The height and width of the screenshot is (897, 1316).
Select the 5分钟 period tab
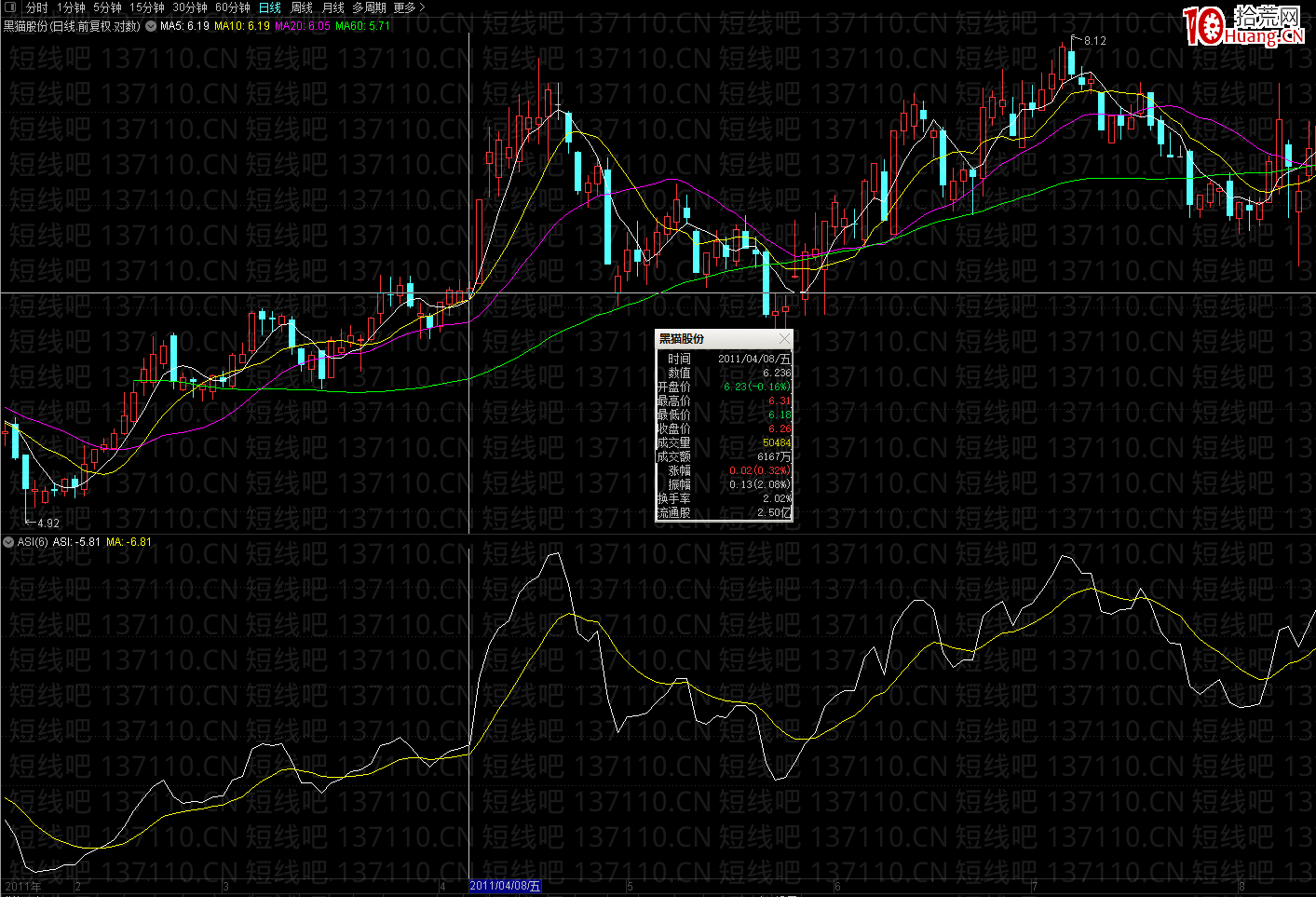107,7
